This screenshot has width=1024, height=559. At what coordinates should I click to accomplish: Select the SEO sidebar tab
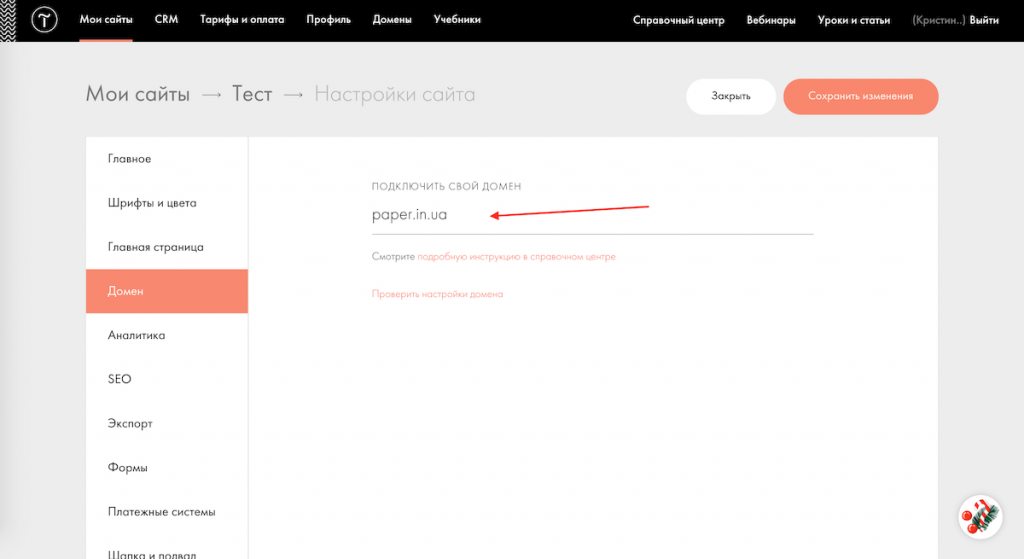[120, 379]
